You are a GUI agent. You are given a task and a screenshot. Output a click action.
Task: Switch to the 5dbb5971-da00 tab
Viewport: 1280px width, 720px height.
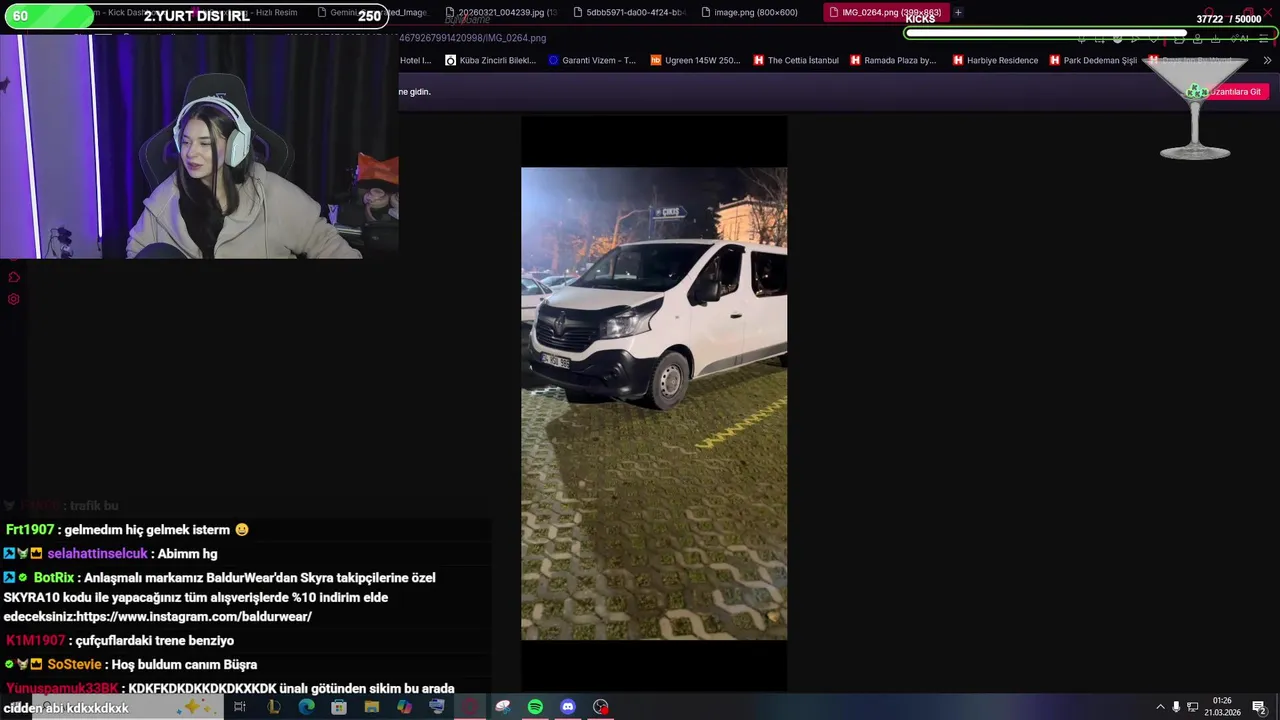click(x=630, y=12)
